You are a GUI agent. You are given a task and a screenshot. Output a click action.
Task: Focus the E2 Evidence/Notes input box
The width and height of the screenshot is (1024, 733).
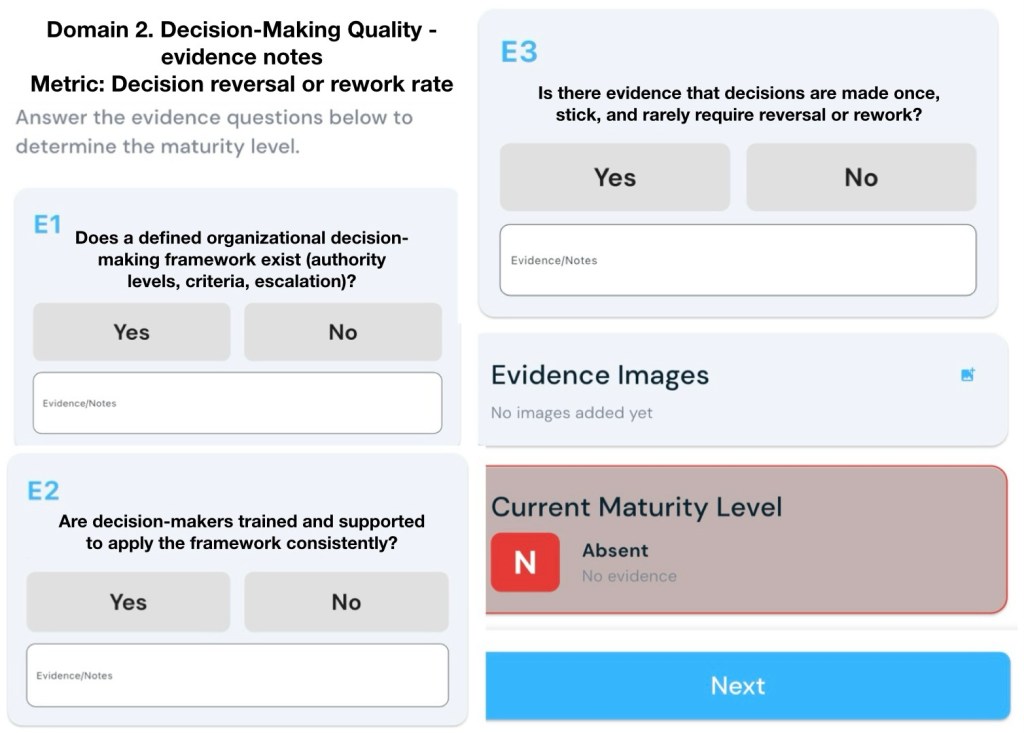pos(237,675)
